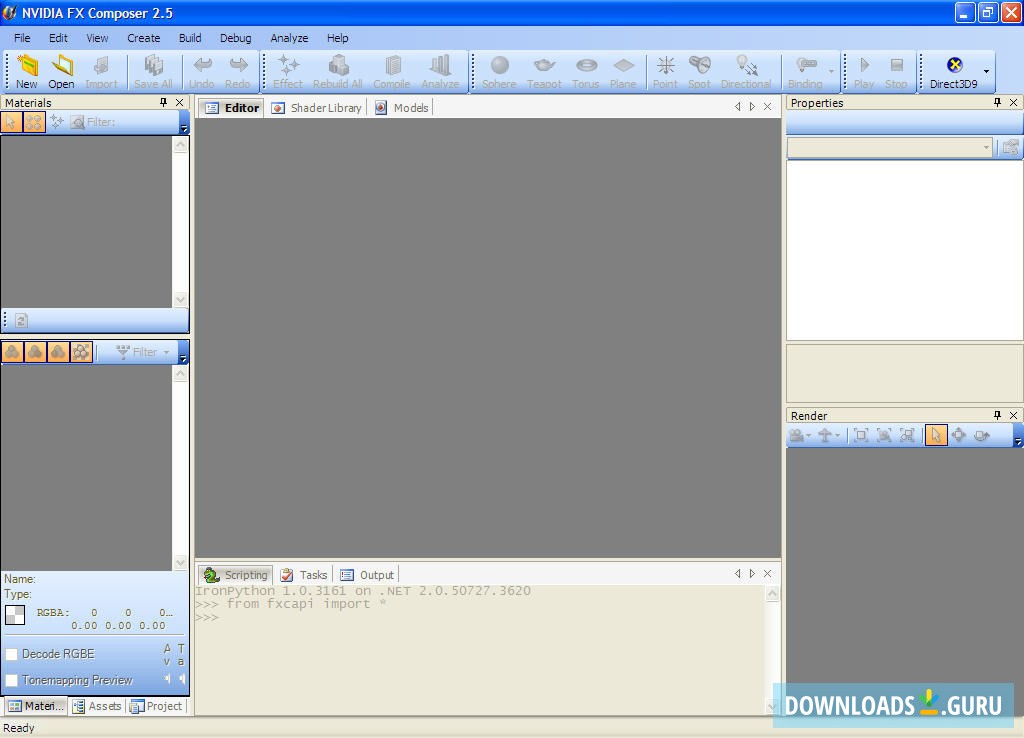The image size is (1024, 738).
Task: Open the camera dropdown in the Render toolbar
Action: [x=806, y=435]
